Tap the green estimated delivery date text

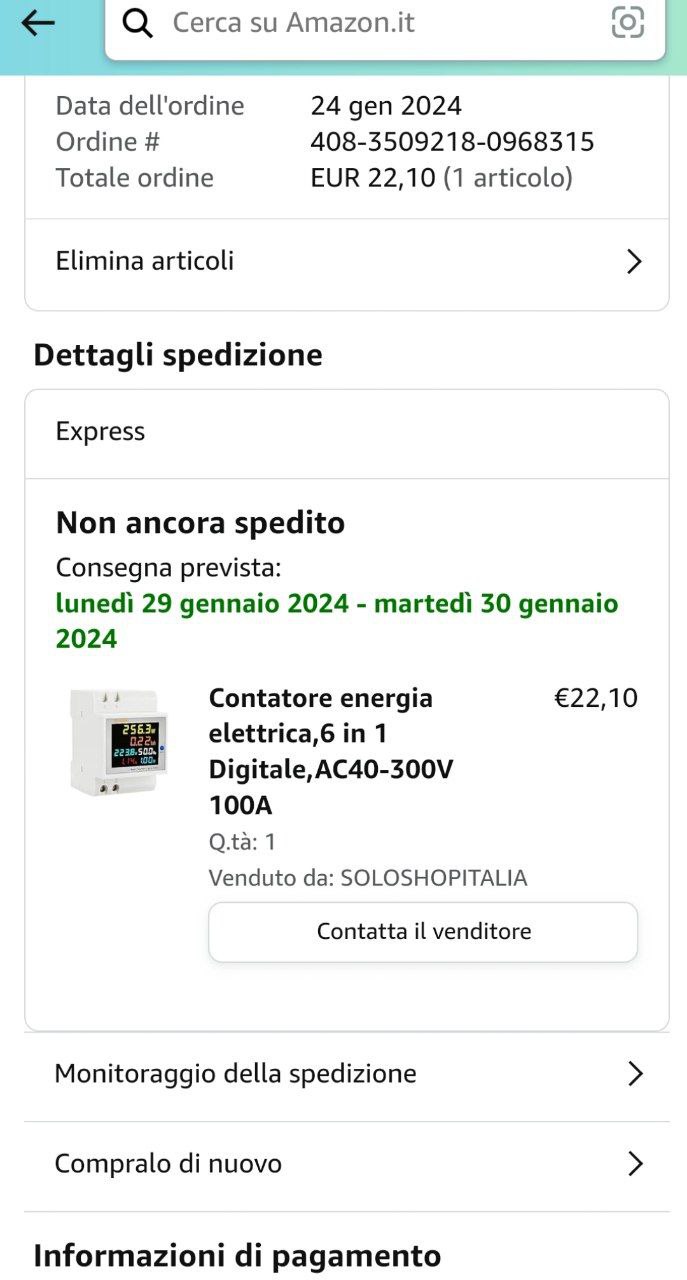pyautogui.click(x=337, y=621)
